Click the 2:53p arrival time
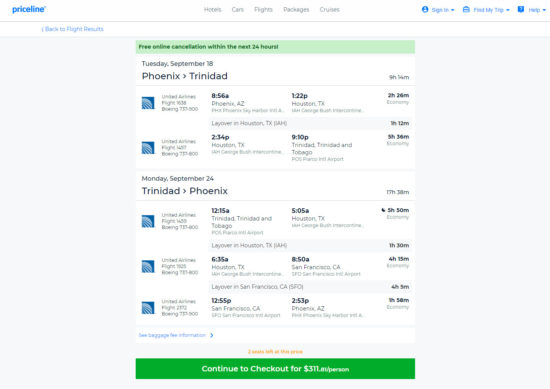Viewport: 550px width, 389px height. point(300,301)
